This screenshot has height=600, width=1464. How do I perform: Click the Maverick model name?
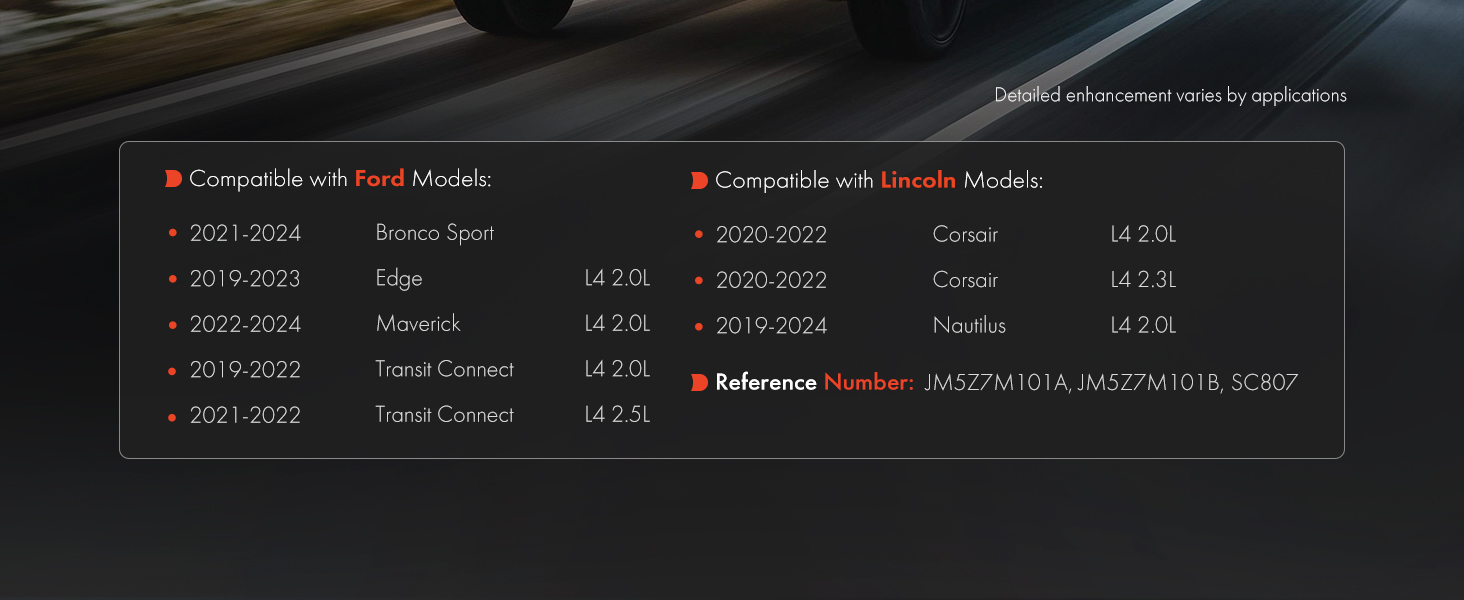pos(418,324)
